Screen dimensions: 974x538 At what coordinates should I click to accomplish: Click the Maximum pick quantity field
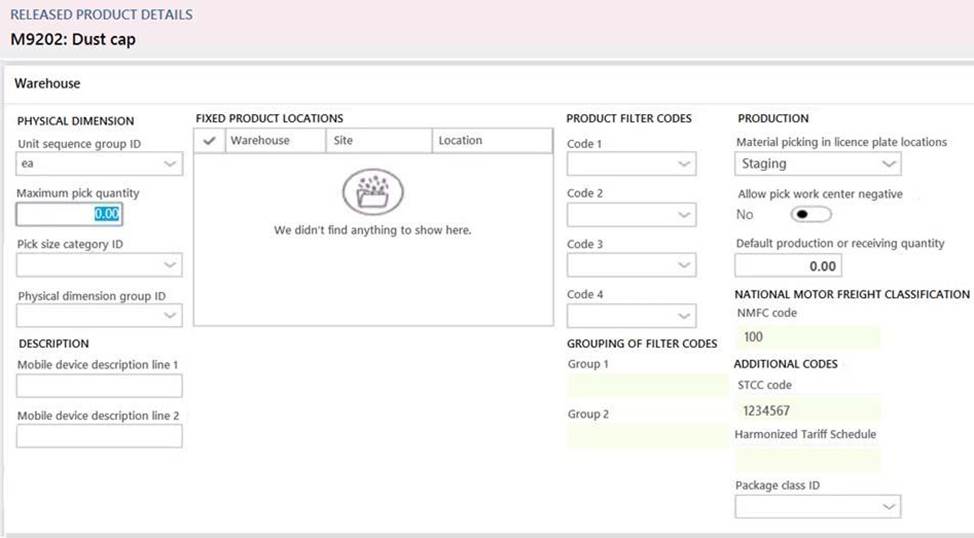pyautogui.click(x=69, y=214)
